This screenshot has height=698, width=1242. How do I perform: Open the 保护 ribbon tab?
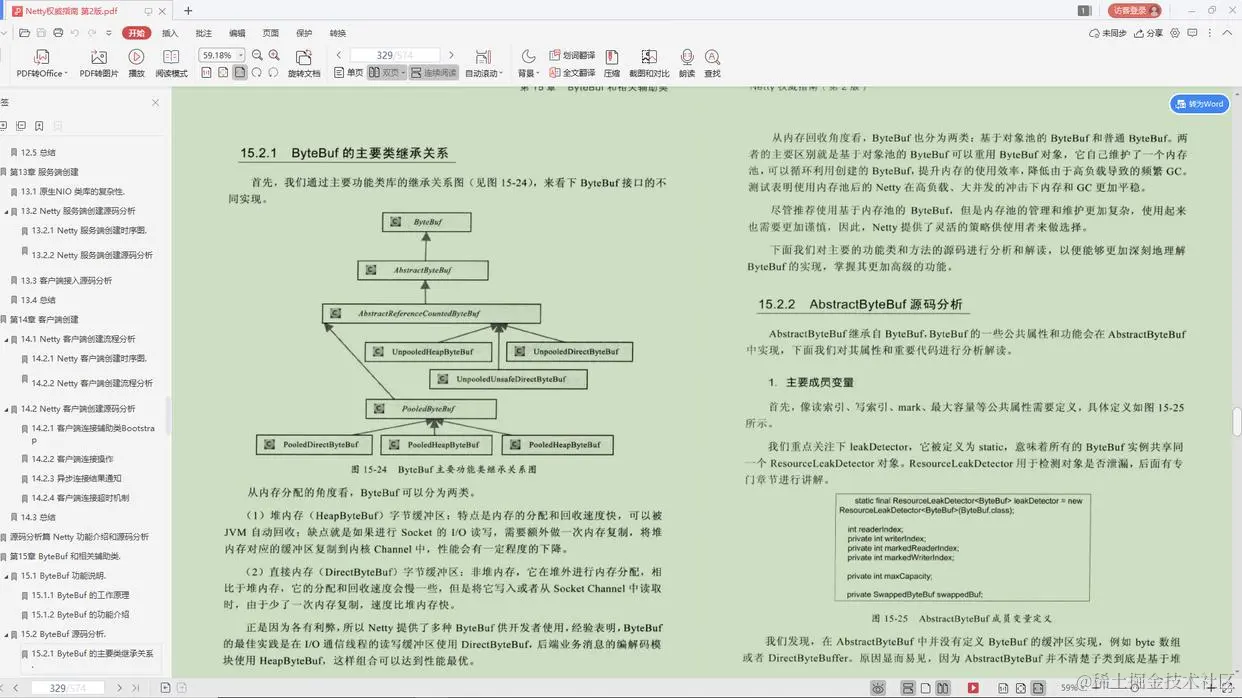[x=304, y=33]
